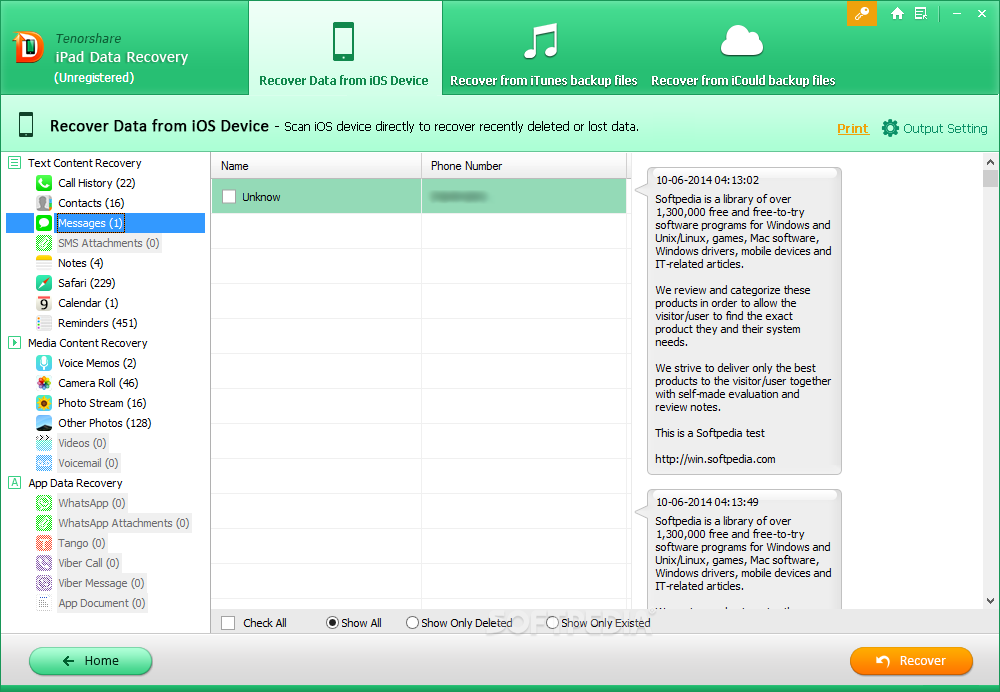Click the scrollbar up arrow
The image size is (1000, 692).
(x=990, y=161)
